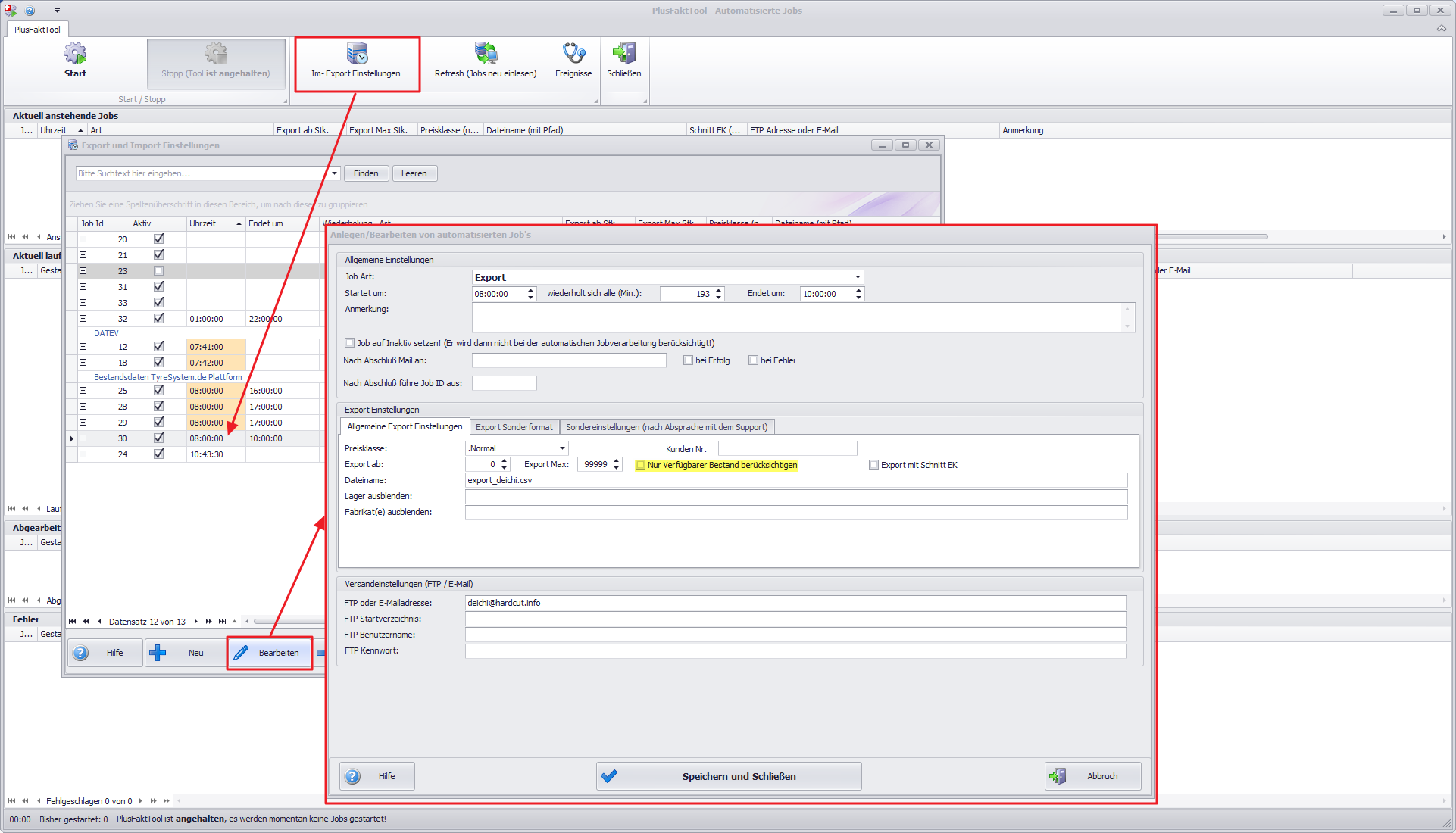Open quick access toolbar dropdown arrow
Screen dimensions: 1456x833
coord(57,11)
